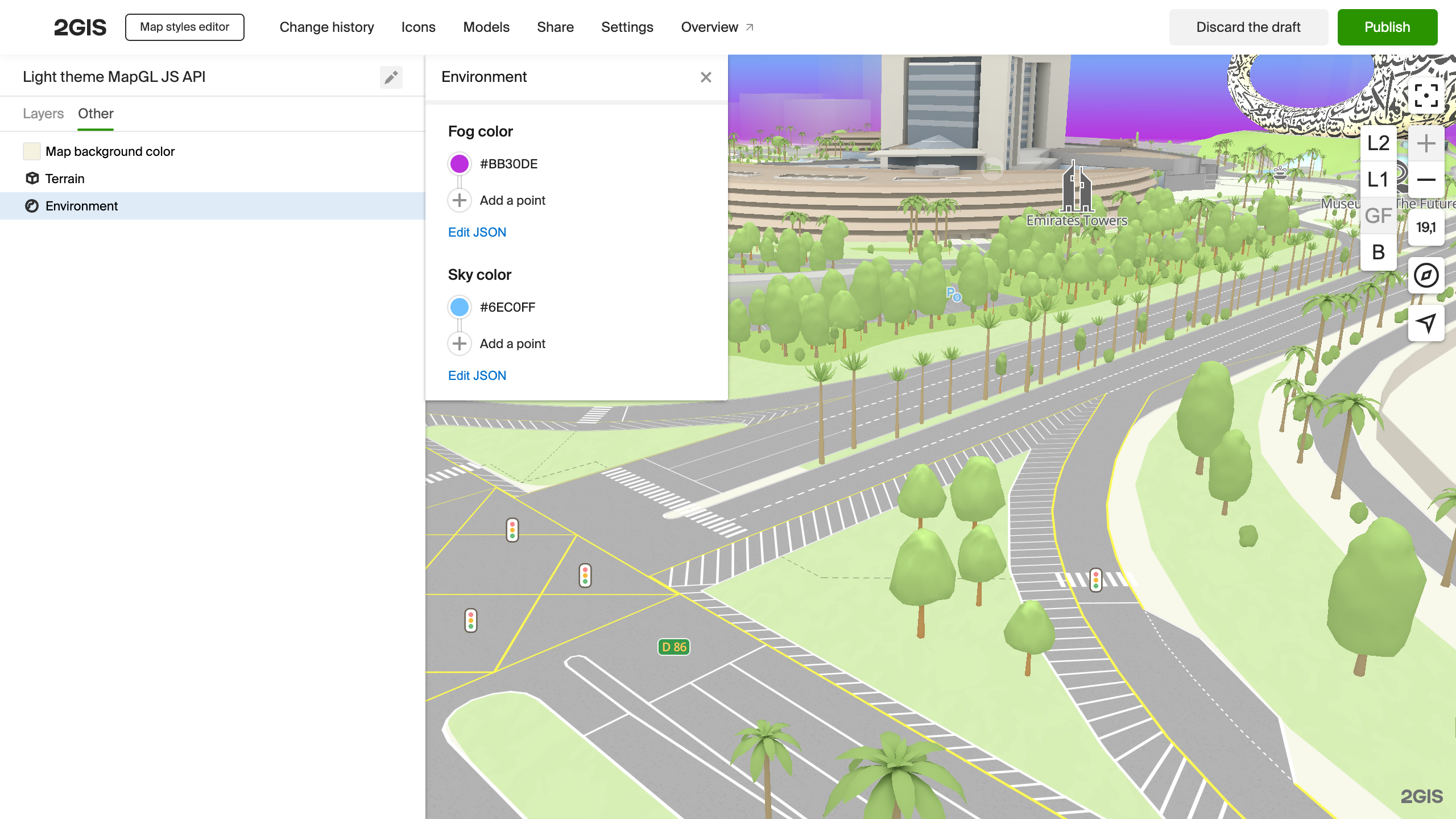Click the pencil edit icon beside style name
1456x819 pixels.
pyautogui.click(x=391, y=77)
